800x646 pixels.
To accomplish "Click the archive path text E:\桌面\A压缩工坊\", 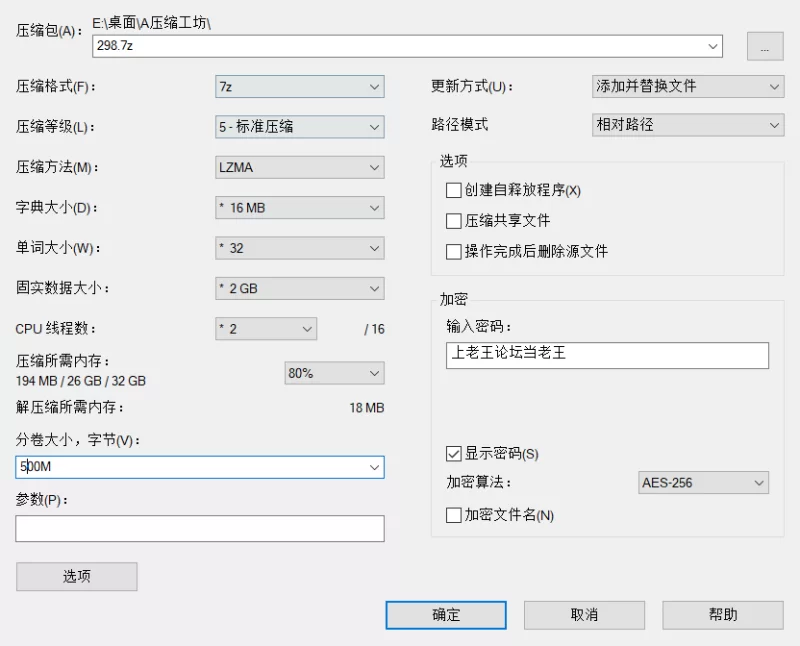I will point(152,23).
